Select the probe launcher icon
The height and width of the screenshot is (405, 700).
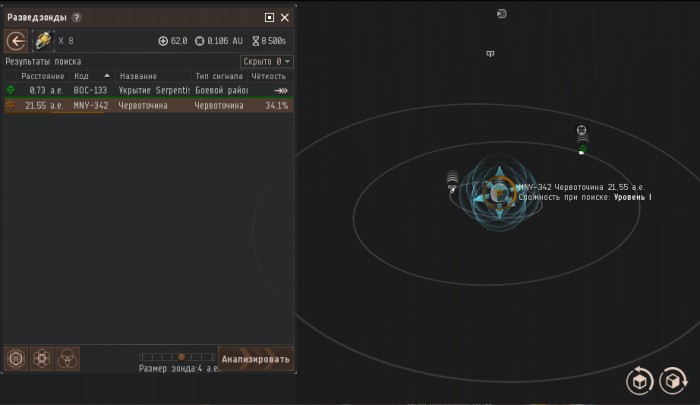(x=43, y=41)
